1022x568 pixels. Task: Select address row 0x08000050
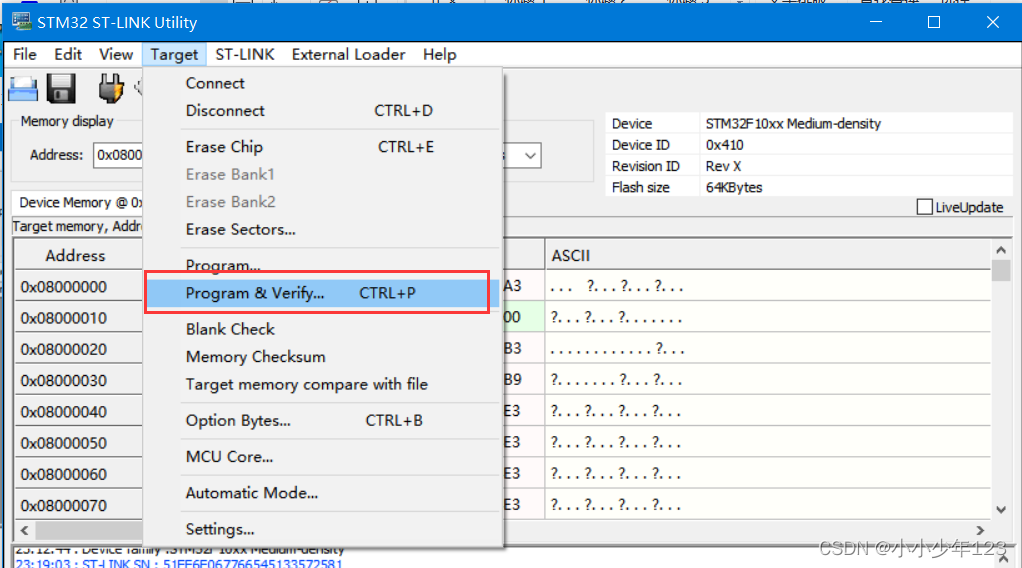(x=63, y=443)
